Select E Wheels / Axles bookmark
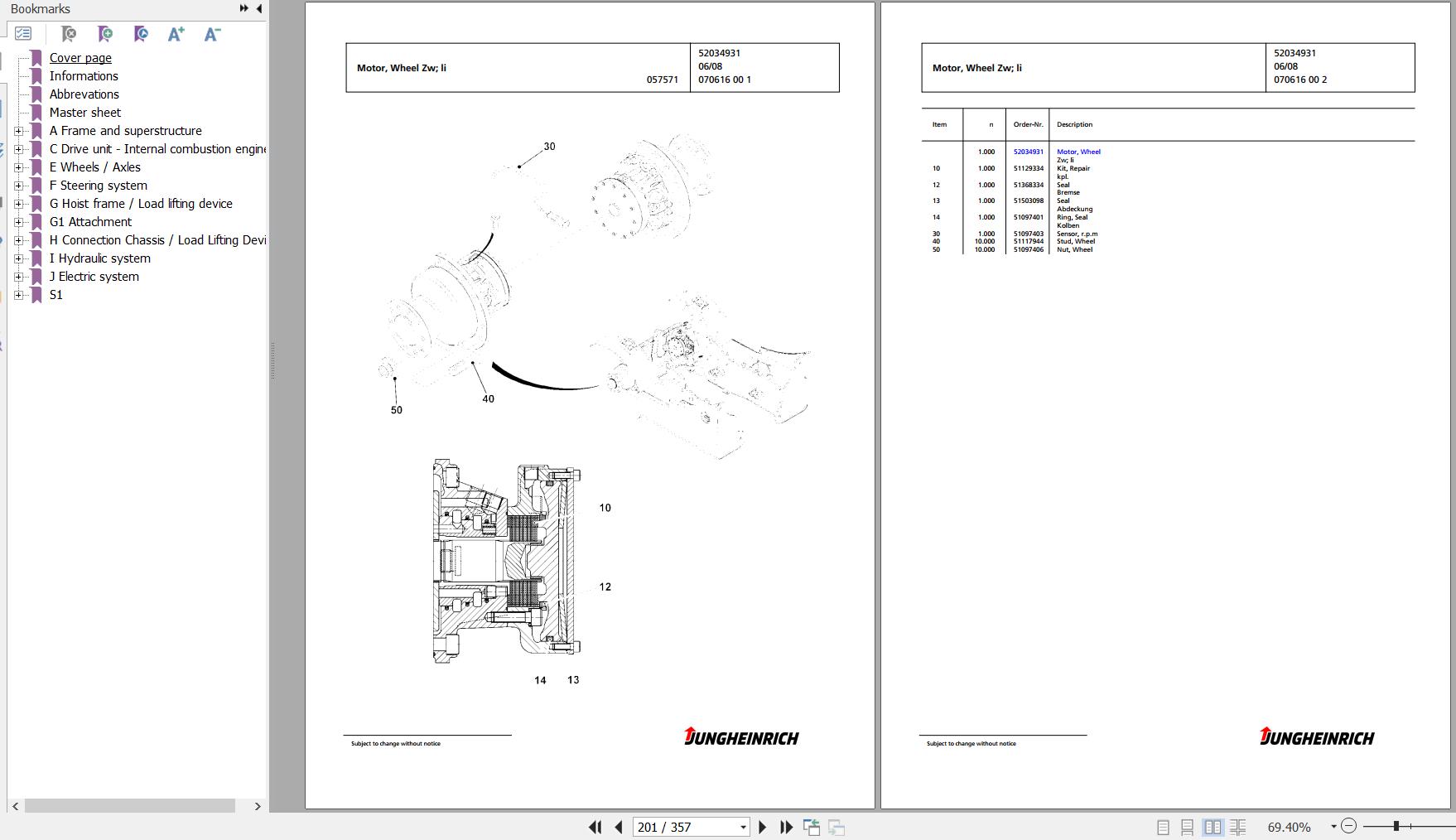The height and width of the screenshot is (840, 1456). 94,167
